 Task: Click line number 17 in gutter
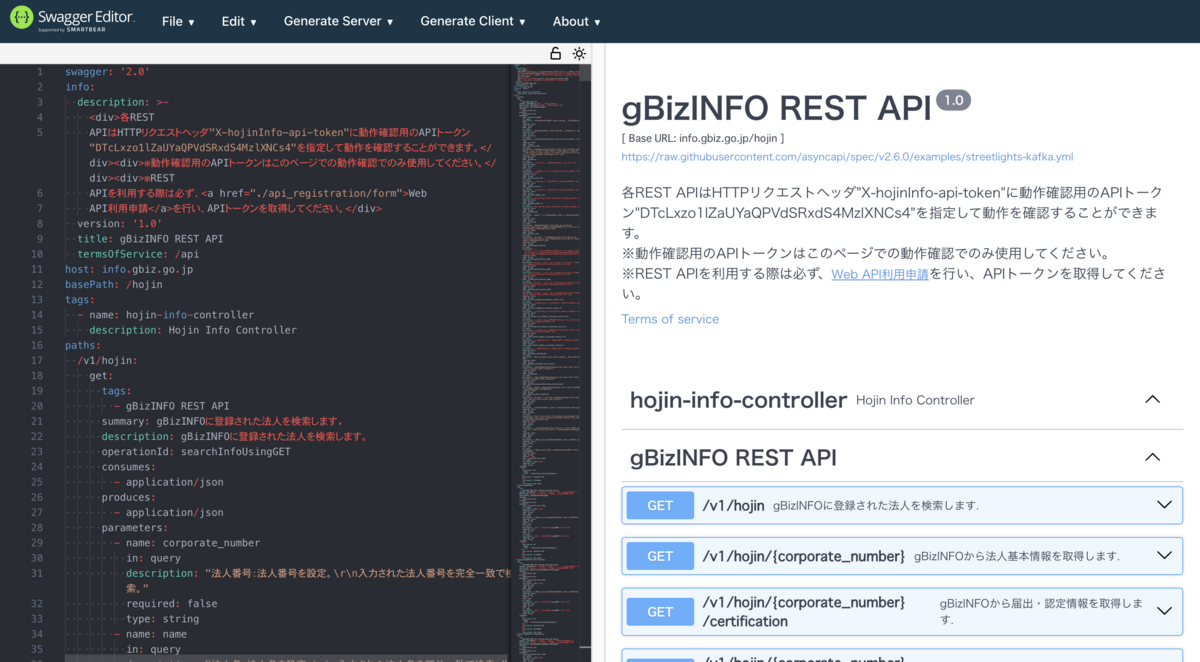37,360
